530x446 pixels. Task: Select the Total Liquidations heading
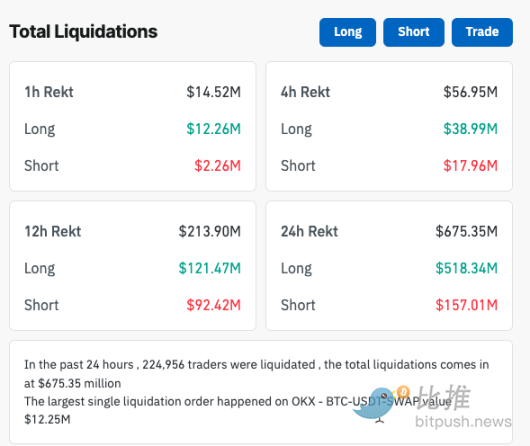[83, 32]
